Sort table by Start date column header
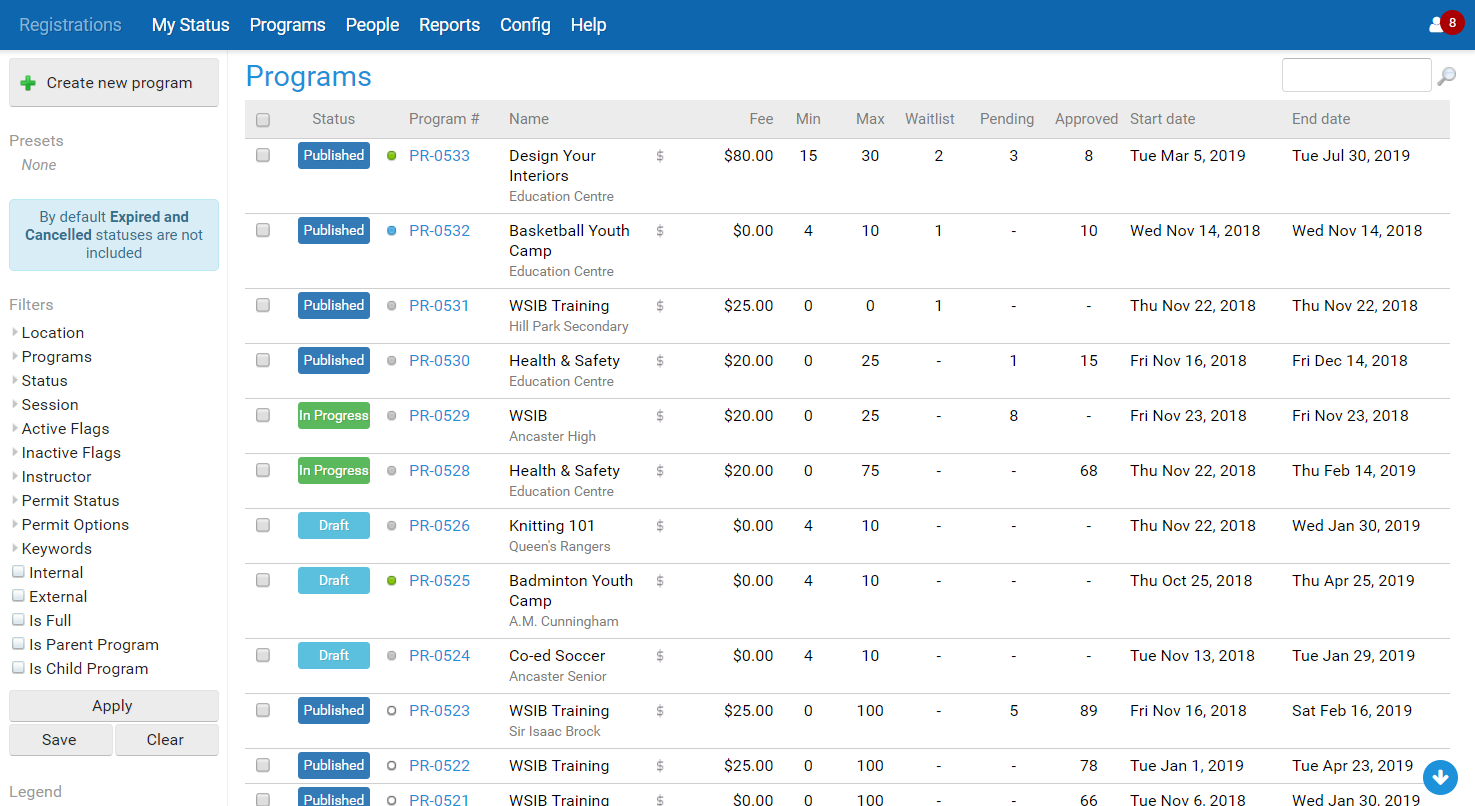 [x=1162, y=119]
